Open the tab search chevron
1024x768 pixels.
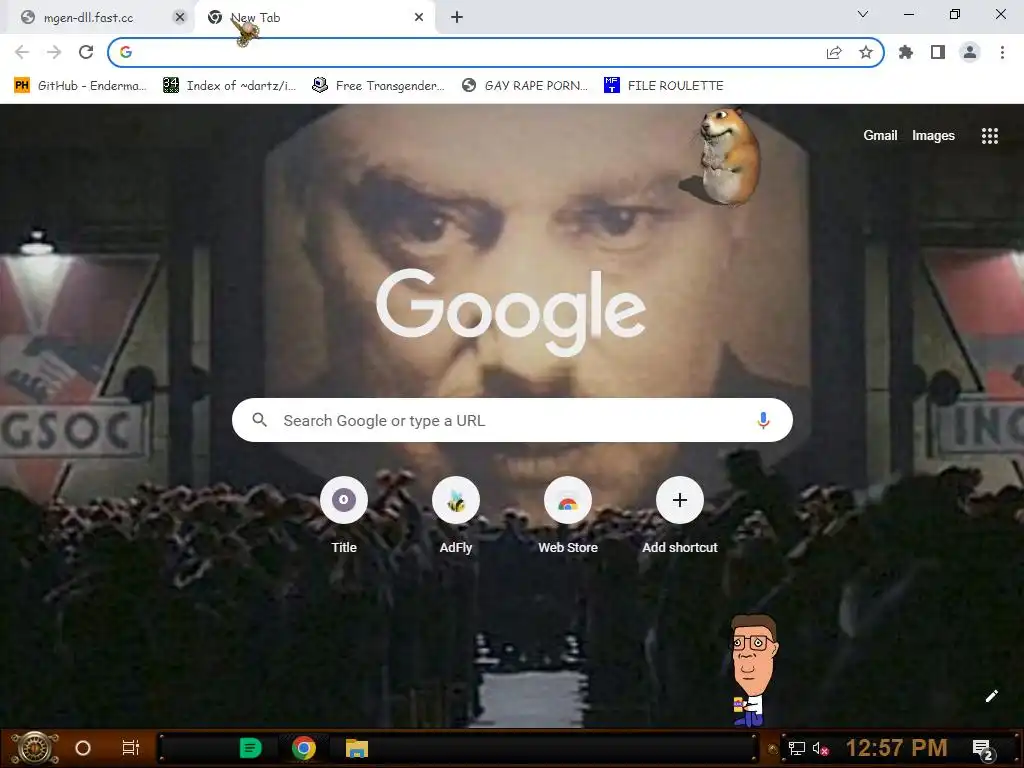(x=863, y=14)
